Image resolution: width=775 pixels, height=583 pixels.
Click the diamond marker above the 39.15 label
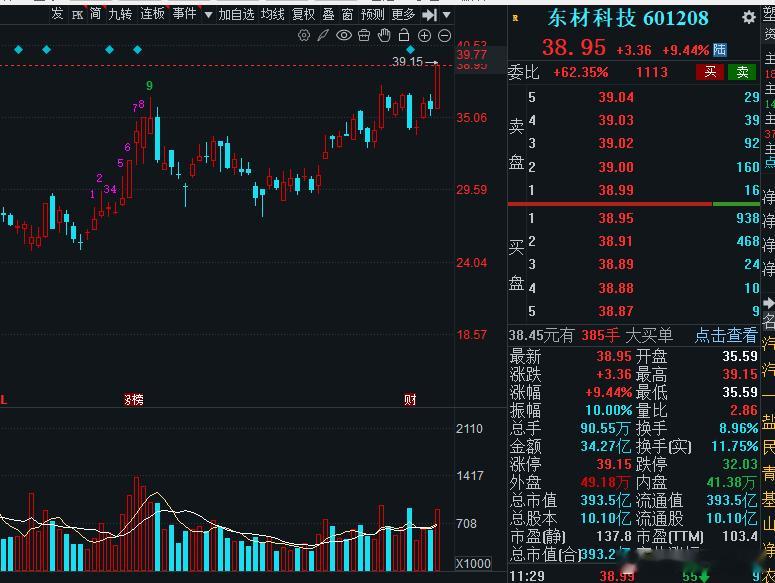tap(410, 49)
